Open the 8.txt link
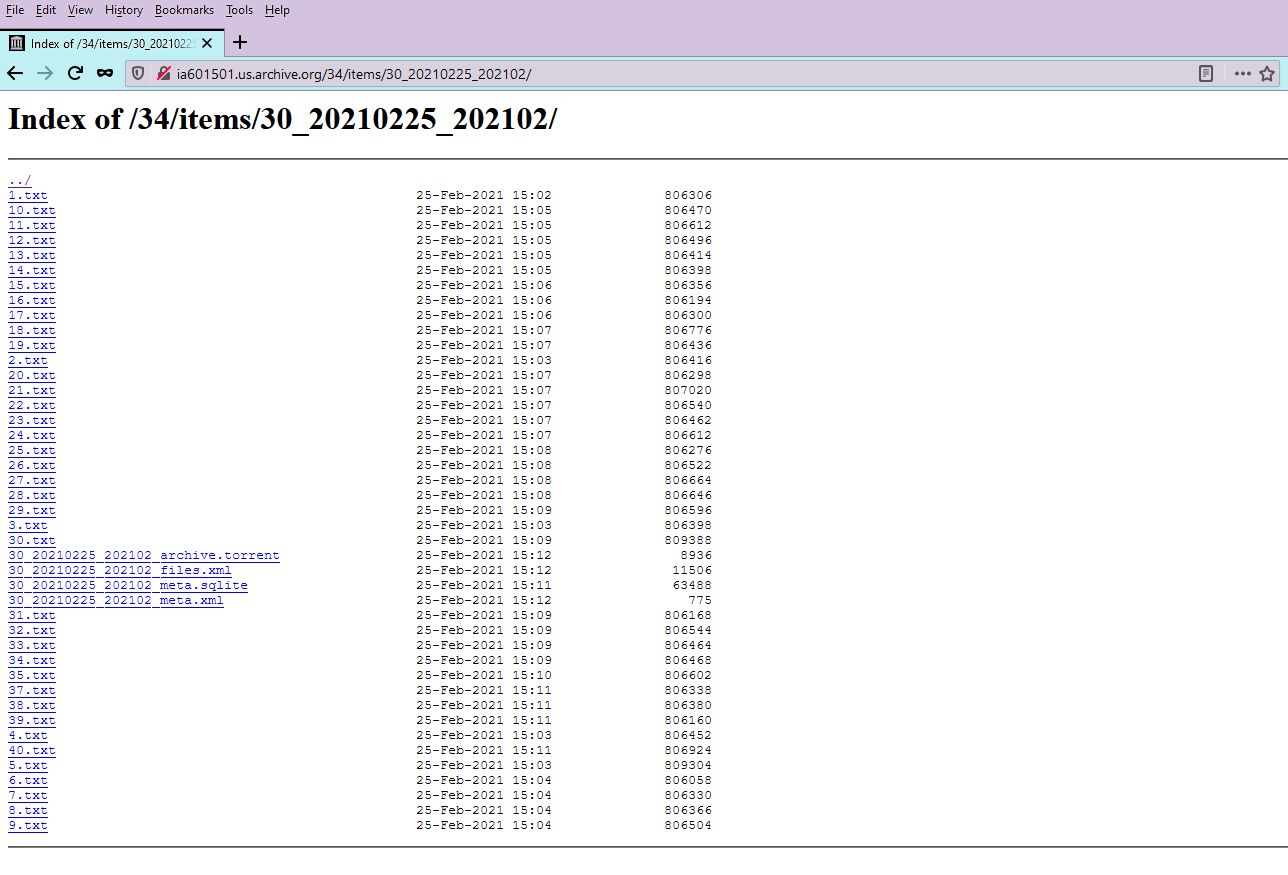This screenshot has width=1288, height=875. [28, 810]
